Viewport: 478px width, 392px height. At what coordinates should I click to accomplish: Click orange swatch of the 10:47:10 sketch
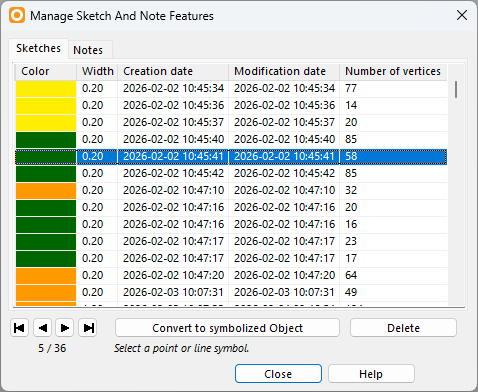[46, 191]
